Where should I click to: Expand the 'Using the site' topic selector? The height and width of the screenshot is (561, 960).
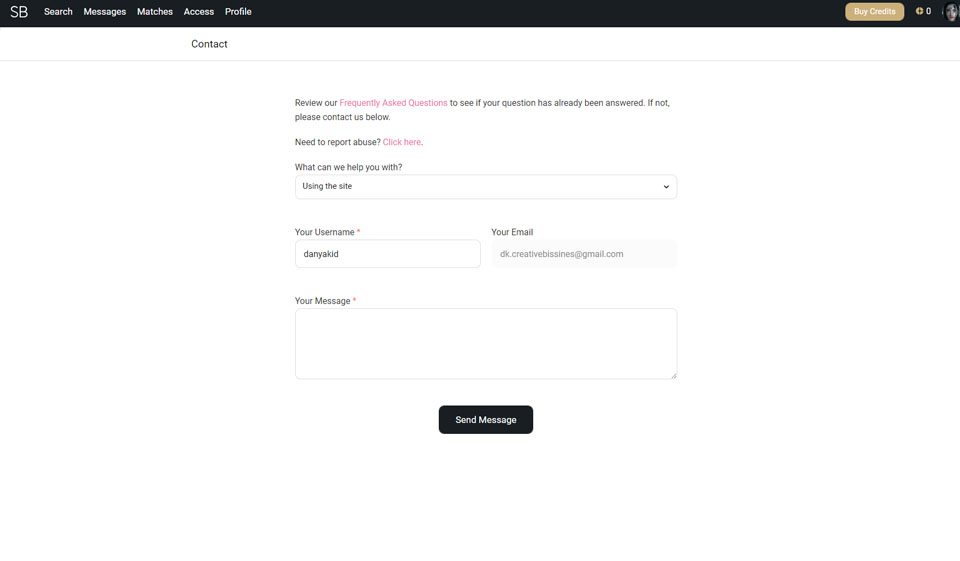(485, 187)
